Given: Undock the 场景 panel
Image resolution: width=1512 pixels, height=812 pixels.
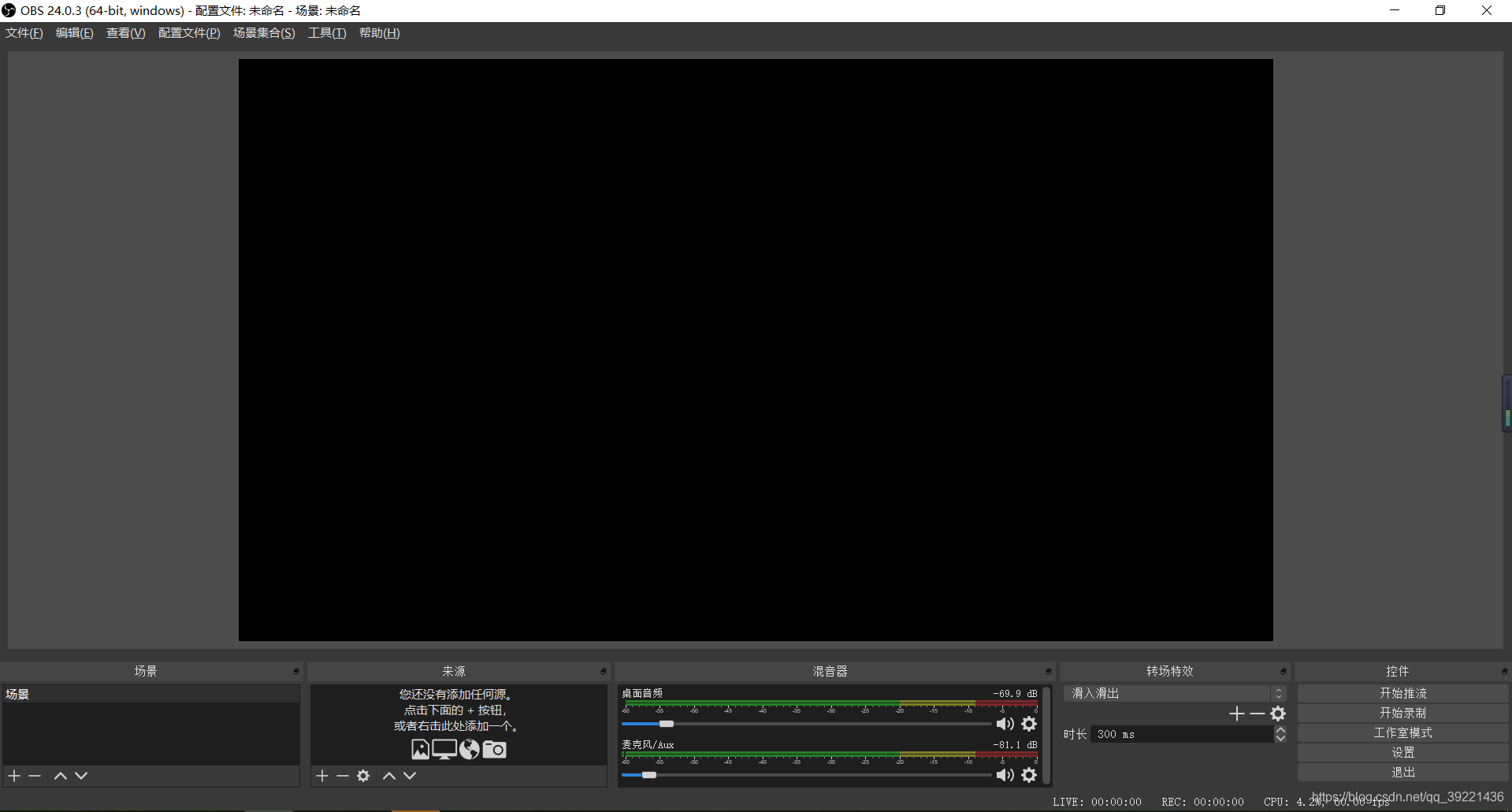Looking at the screenshot, I should coord(296,672).
